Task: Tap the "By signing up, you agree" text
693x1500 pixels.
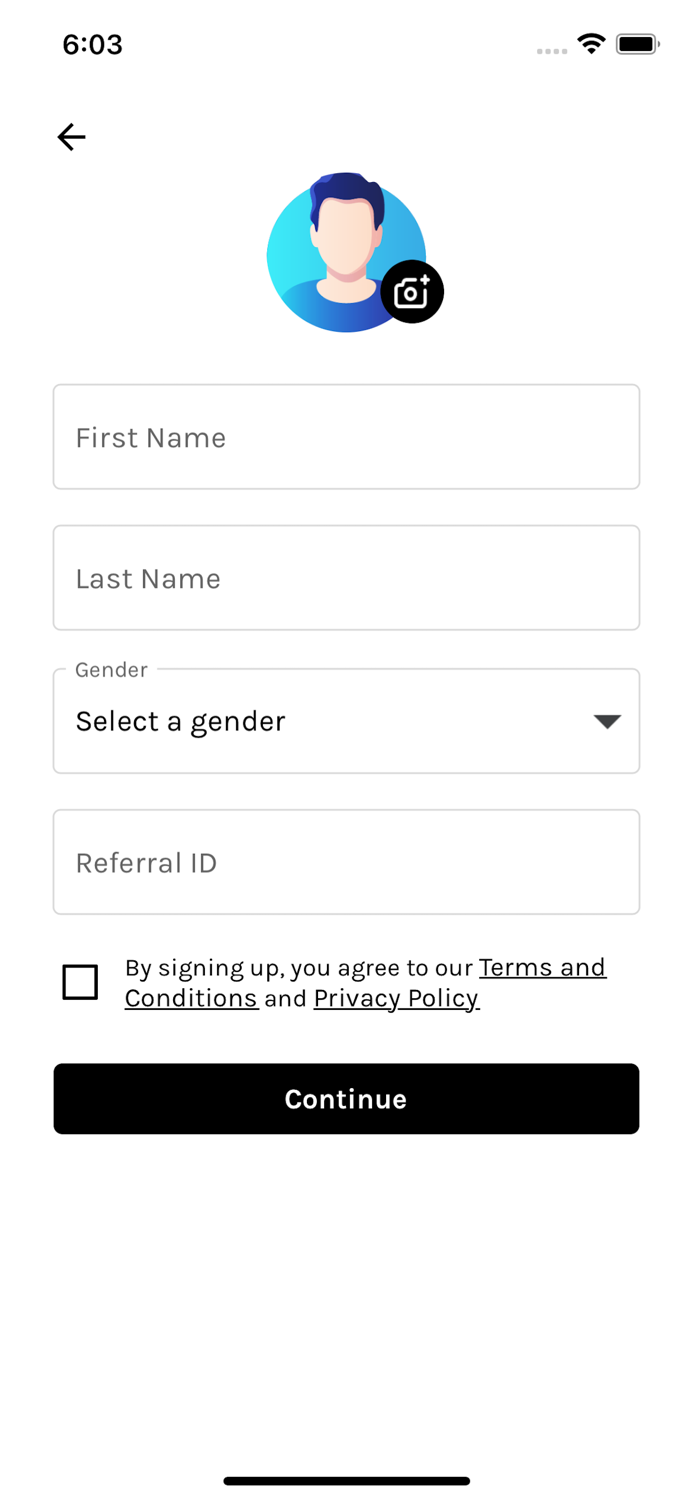Action: pos(298,968)
